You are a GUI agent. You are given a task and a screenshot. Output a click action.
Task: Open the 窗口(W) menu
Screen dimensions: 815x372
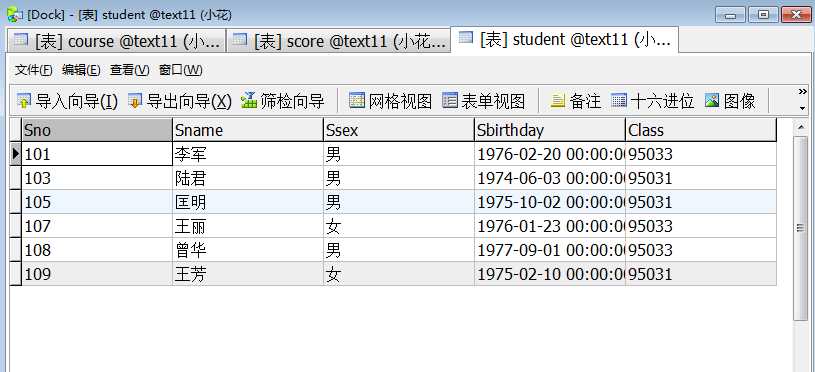(180, 70)
